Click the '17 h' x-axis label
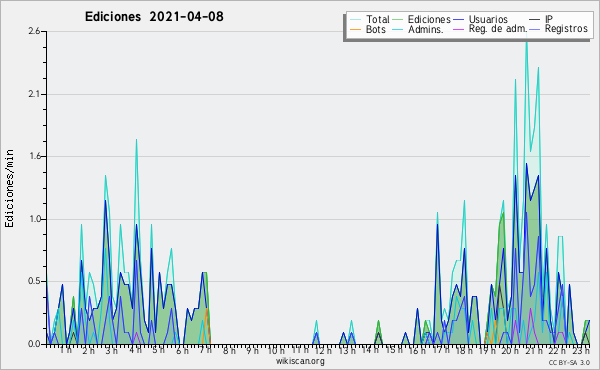This screenshot has height=370, width=600. 441,350
